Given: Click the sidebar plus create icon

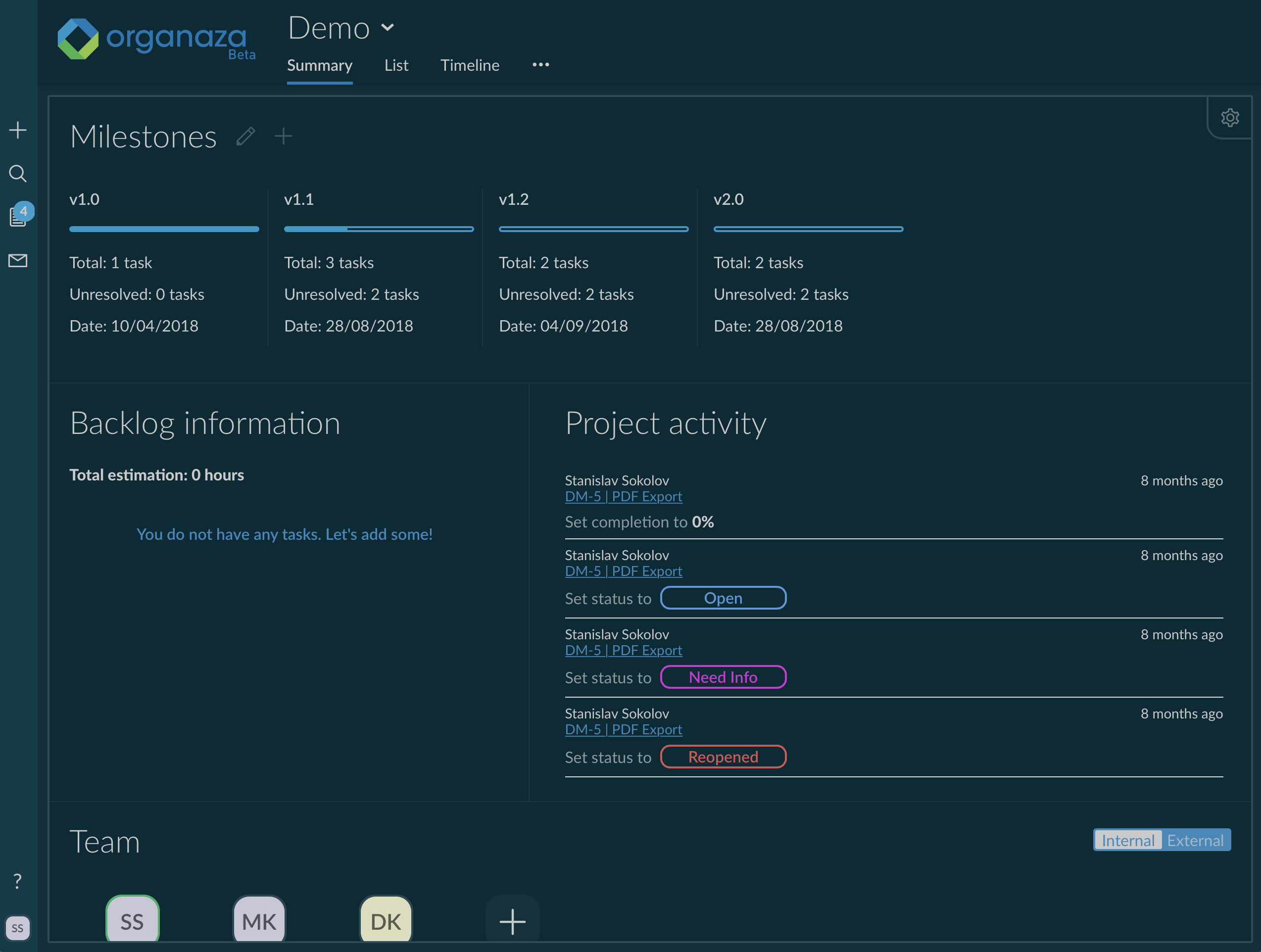Looking at the screenshot, I should coord(18,130).
